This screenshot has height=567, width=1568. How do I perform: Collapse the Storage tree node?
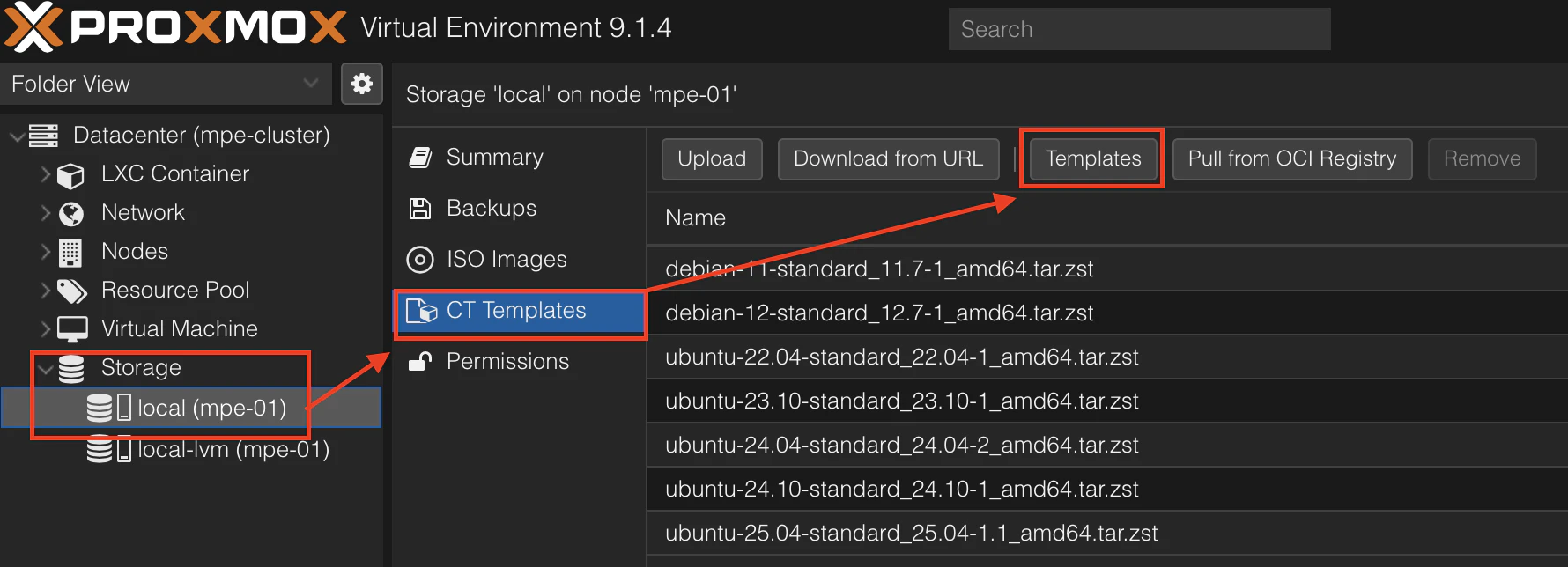(45, 369)
